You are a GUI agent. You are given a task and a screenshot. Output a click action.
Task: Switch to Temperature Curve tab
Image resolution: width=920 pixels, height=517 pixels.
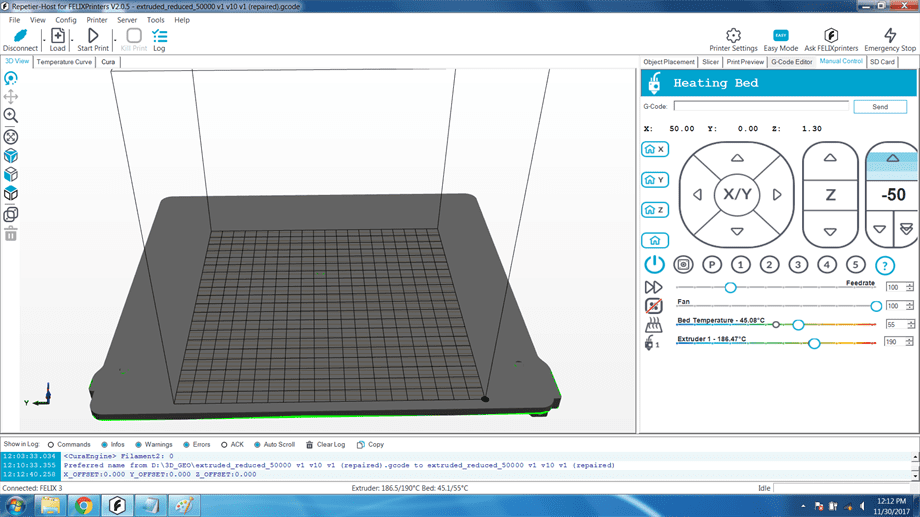[x=64, y=62]
